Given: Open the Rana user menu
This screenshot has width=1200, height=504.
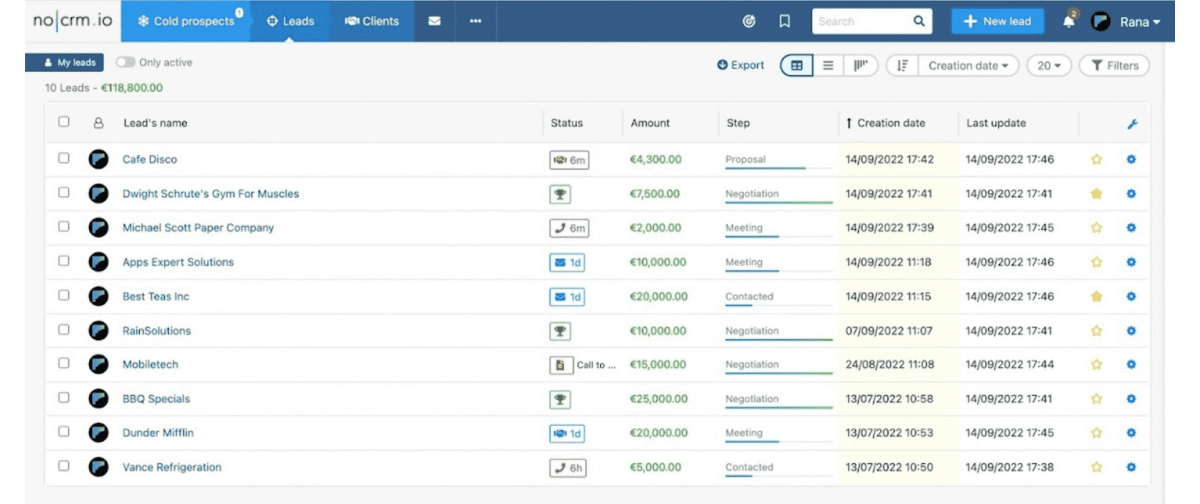Looking at the screenshot, I should point(1126,22).
